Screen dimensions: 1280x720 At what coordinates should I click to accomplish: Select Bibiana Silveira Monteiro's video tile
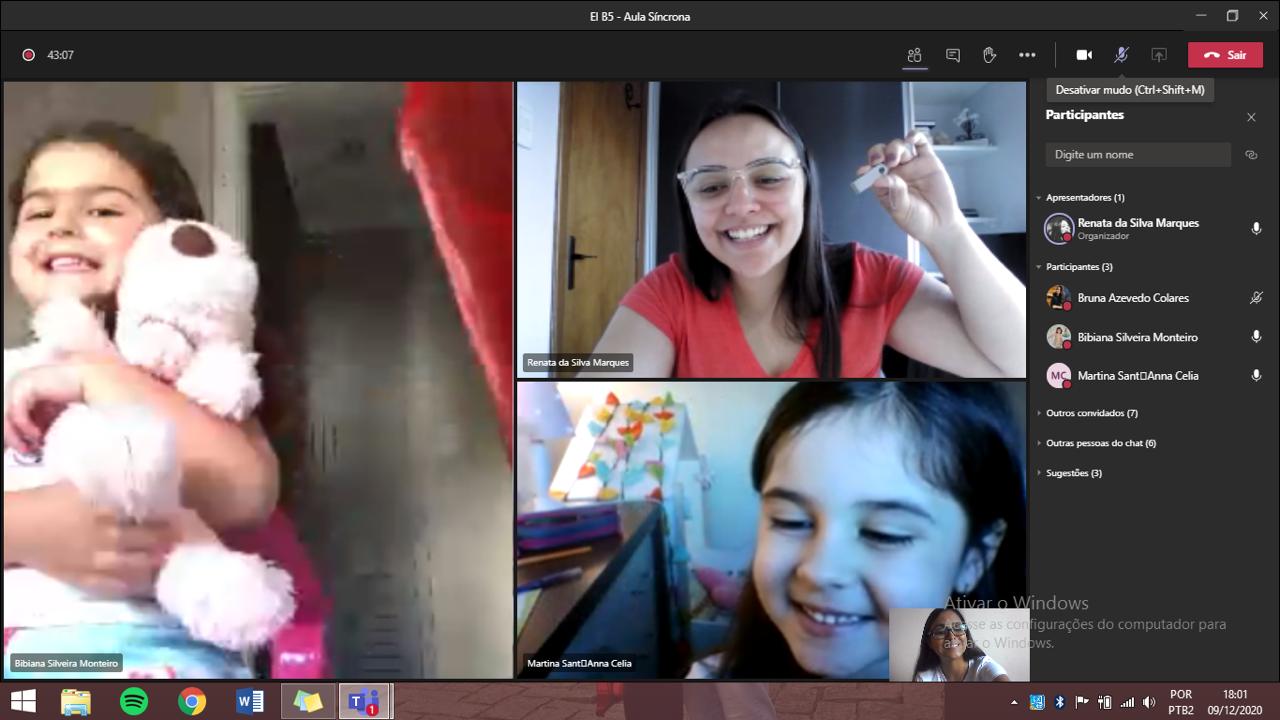(258, 380)
